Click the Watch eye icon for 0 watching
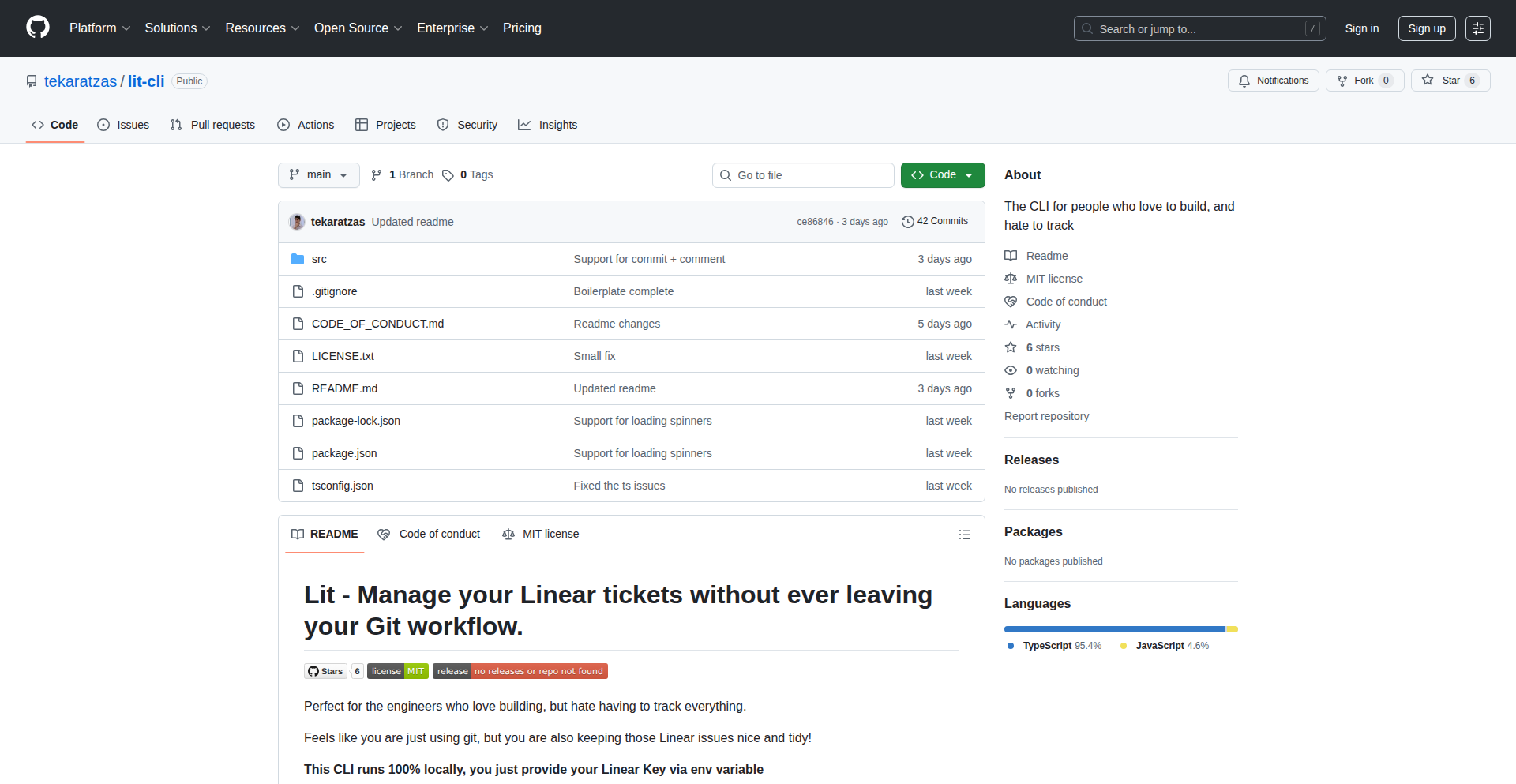 click(1011, 370)
